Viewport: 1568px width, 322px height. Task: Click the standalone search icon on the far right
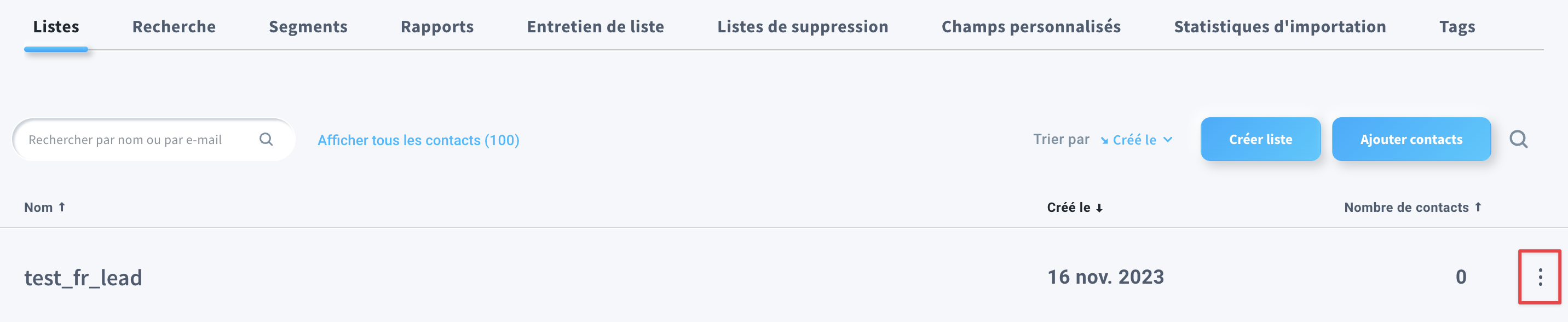coord(1520,140)
